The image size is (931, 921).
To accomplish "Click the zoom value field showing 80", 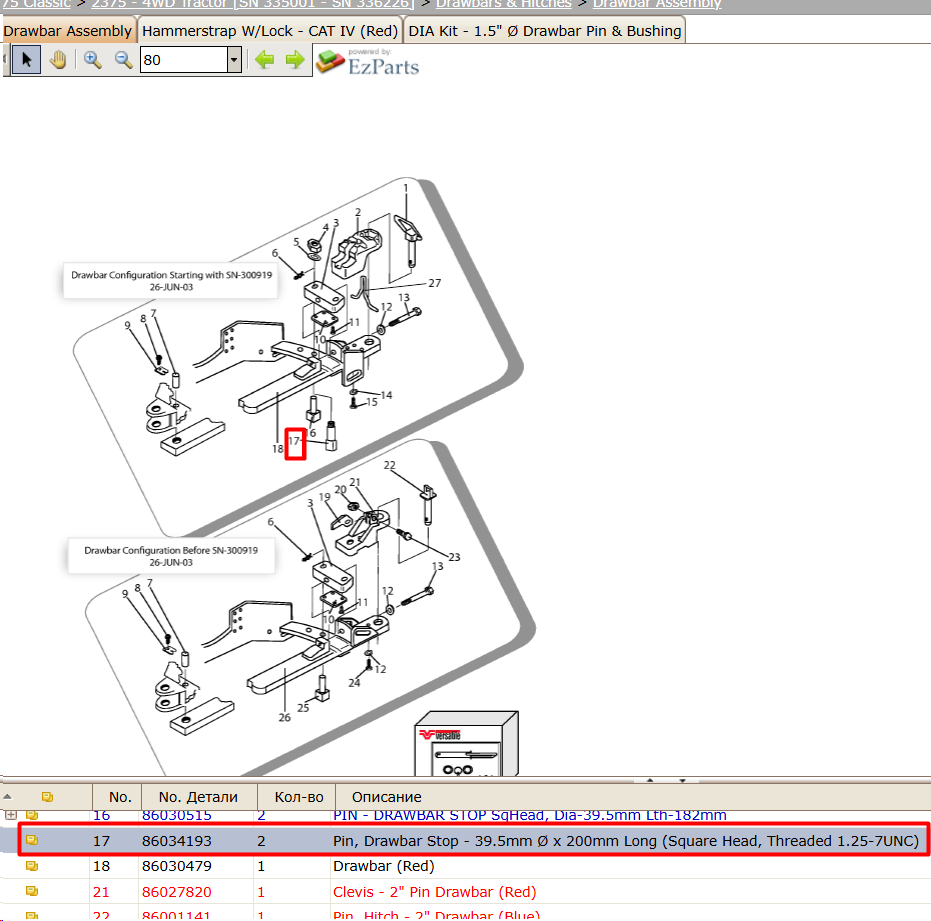I will [183, 60].
